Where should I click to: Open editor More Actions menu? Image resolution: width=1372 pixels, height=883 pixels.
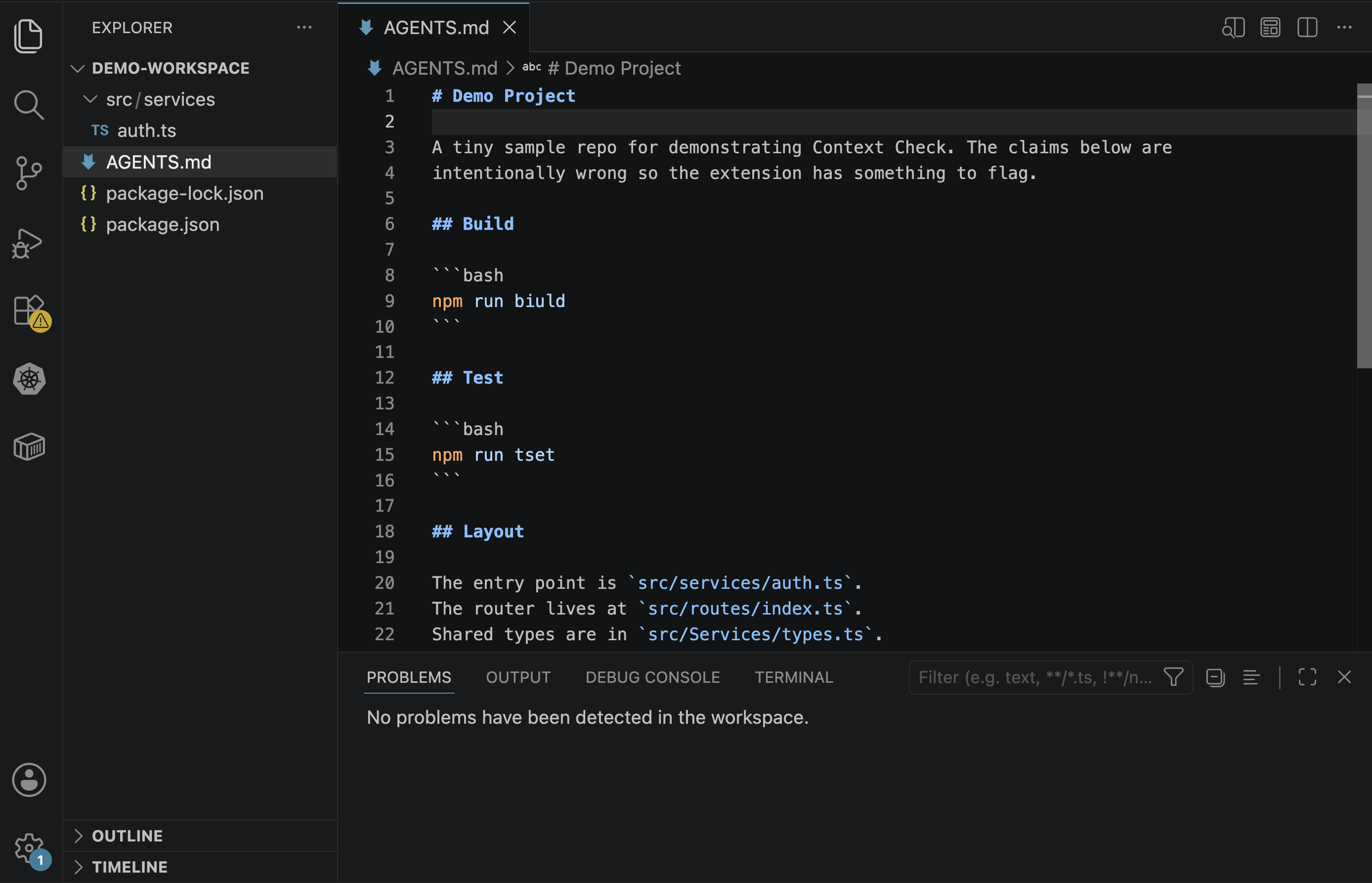click(1344, 28)
